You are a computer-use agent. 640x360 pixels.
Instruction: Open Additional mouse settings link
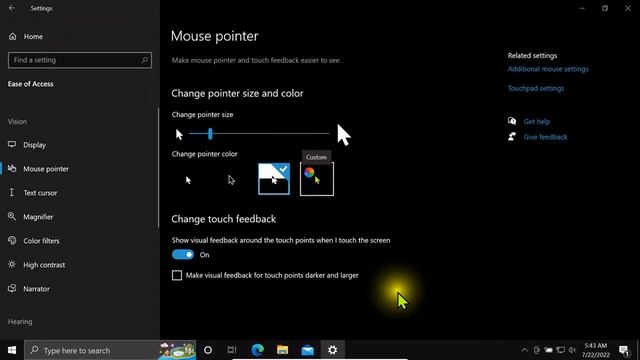coord(548,69)
